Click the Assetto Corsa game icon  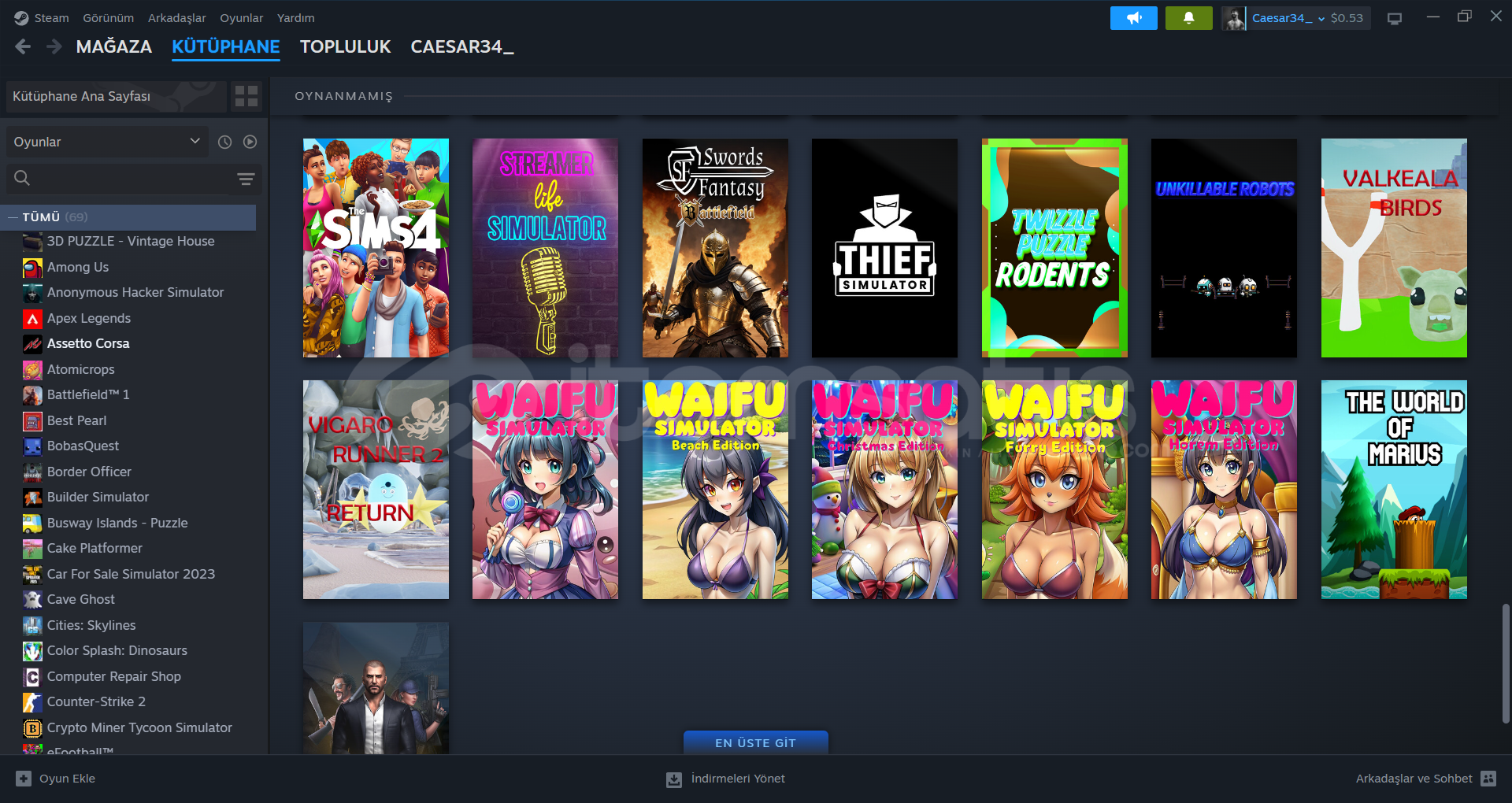[x=32, y=344]
